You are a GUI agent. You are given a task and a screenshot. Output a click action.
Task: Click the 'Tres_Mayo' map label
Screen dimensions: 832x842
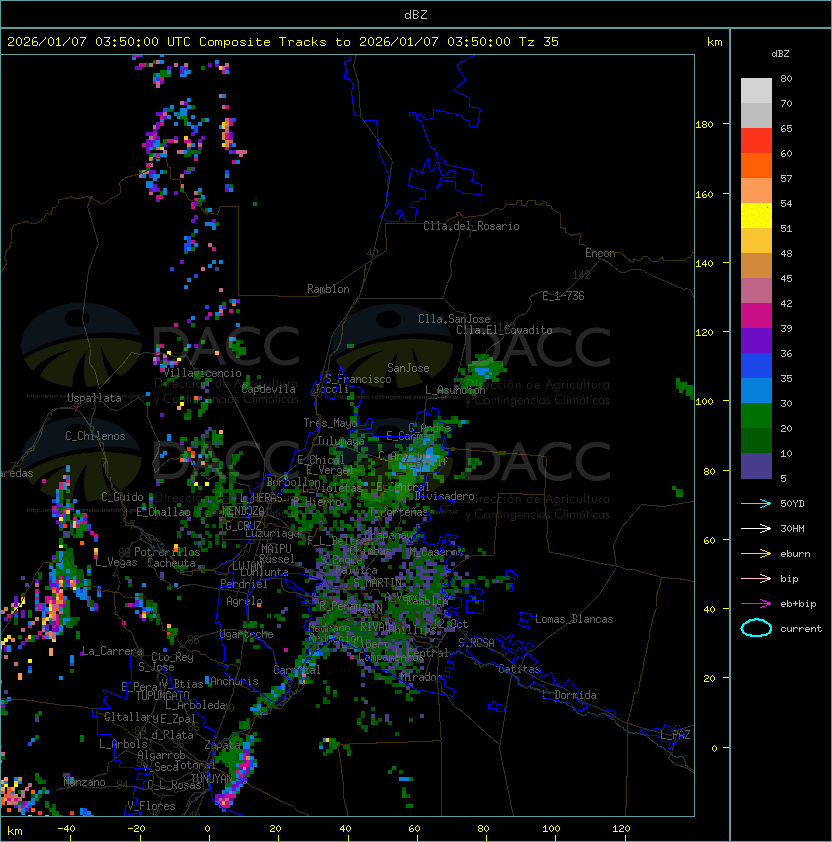point(330,423)
